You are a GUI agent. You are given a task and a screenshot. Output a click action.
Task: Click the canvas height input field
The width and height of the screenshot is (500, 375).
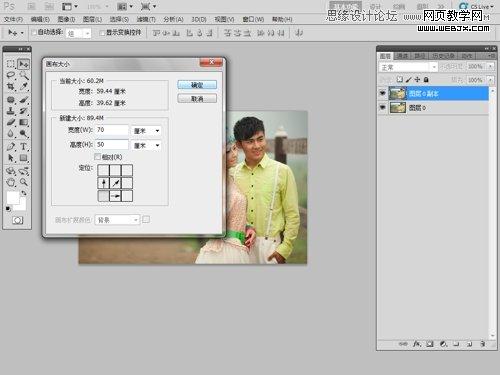[x=112, y=145]
